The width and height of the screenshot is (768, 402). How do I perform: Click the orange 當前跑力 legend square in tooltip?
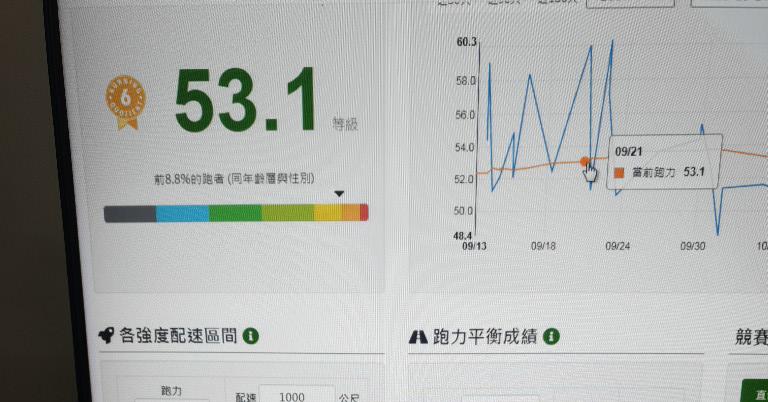point(620,172)
